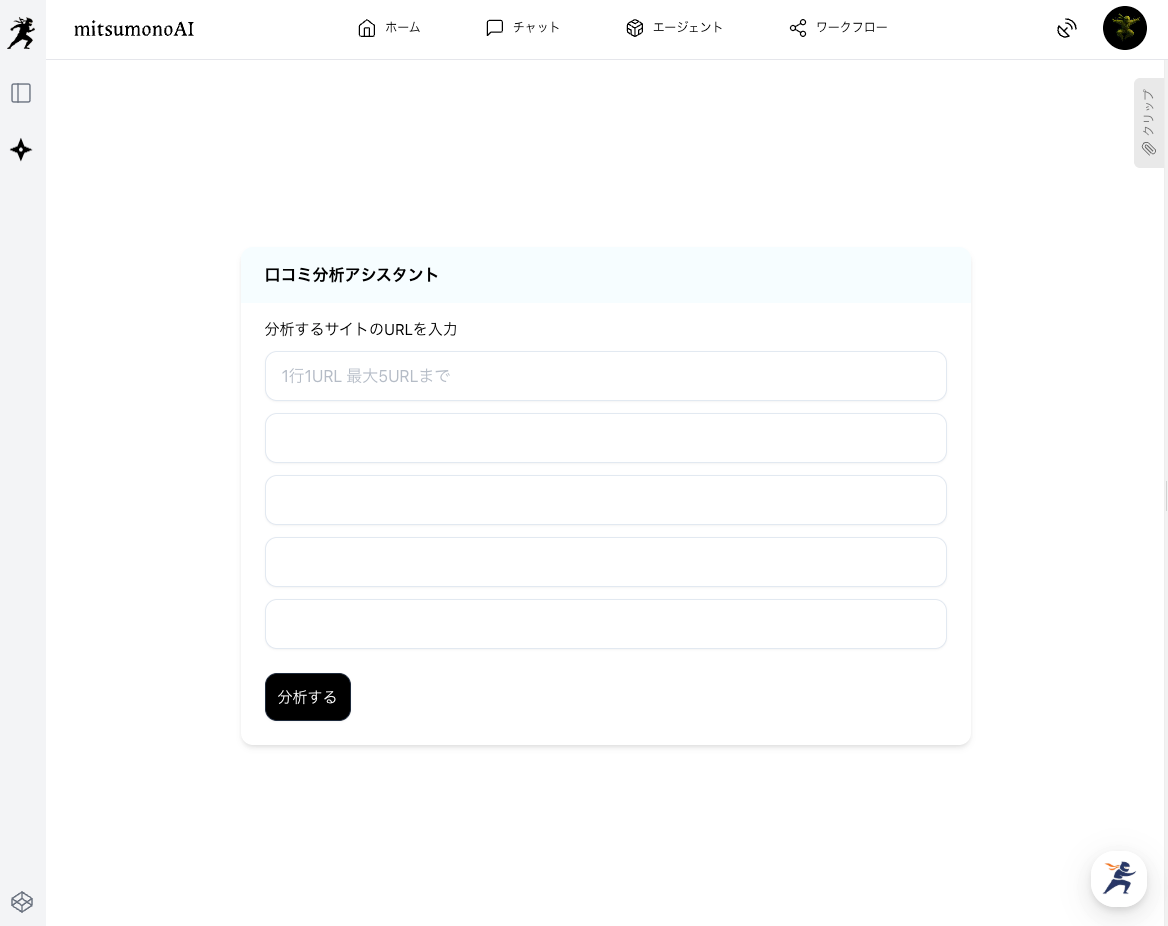Open the user profile avatar

[x=1124, y=28]
